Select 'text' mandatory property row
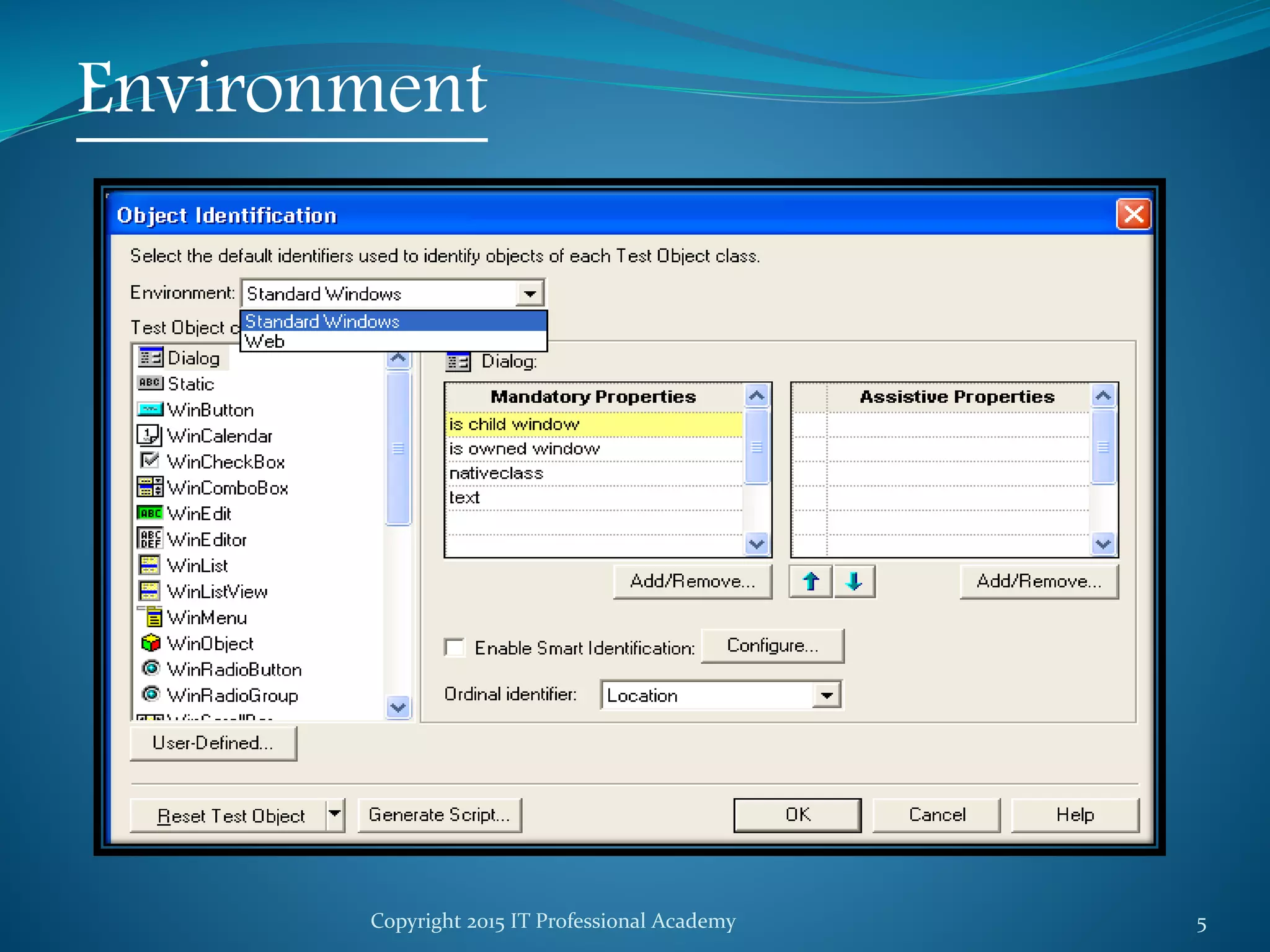The height and width of the screenshot is (952, 1270). coord(594,498)
